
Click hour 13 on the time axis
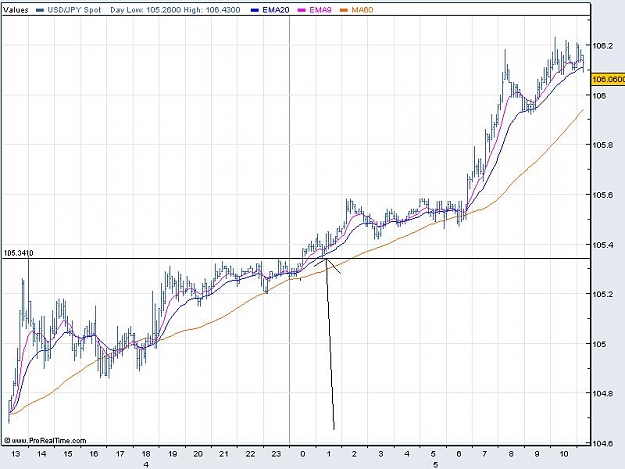point(16,454)
